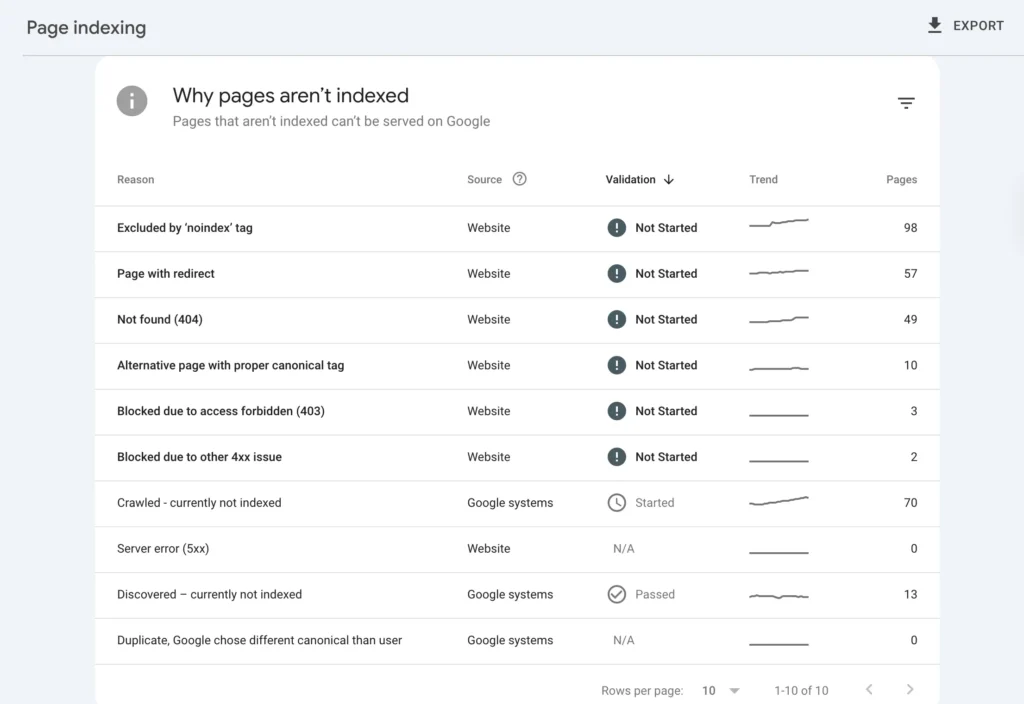Click trend sparkline for Discovered currently not indexed
Viewport: 1024px width, 704px height.
[778, 596]
